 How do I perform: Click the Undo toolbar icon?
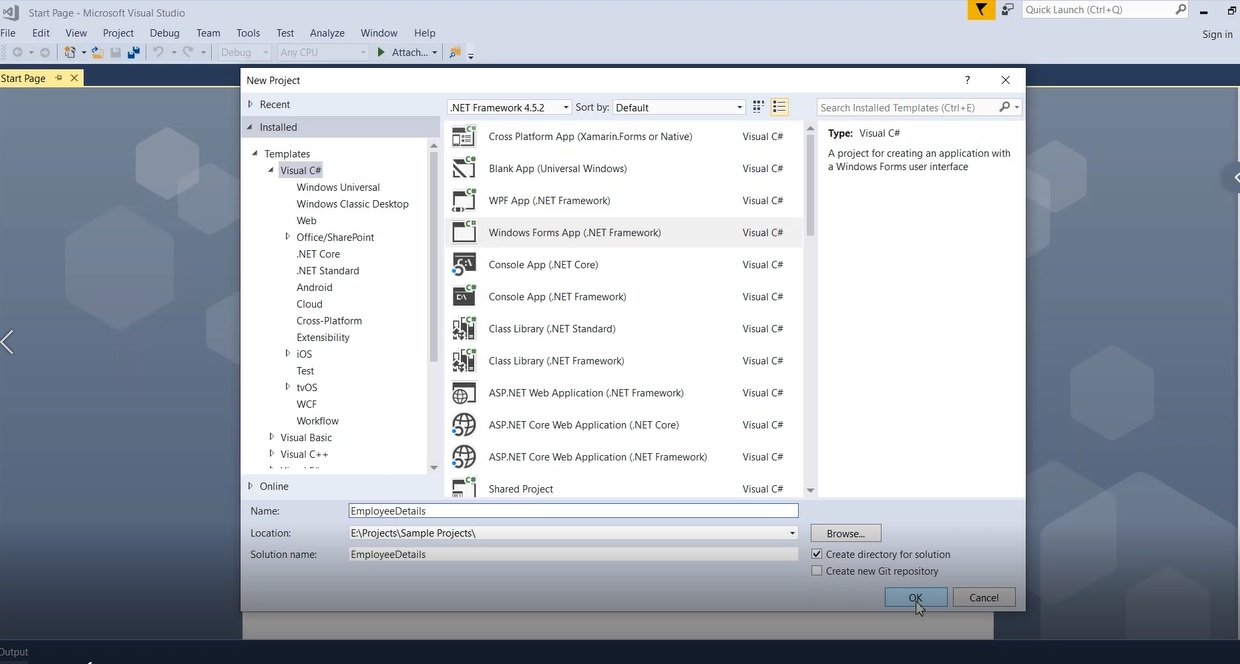(159, 51)
